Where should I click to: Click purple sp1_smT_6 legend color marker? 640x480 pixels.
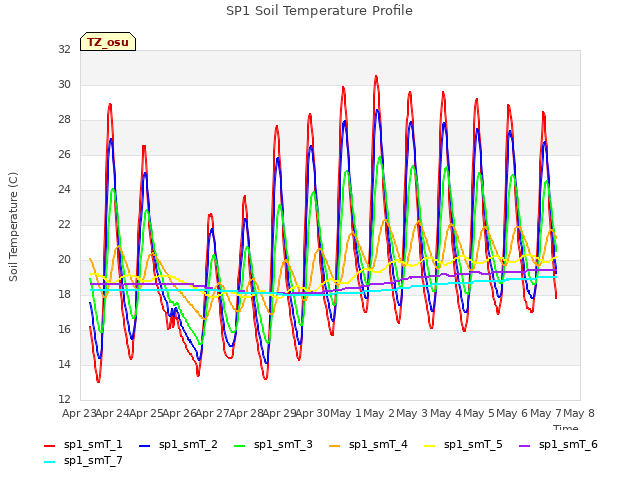[x=524, y=446]
